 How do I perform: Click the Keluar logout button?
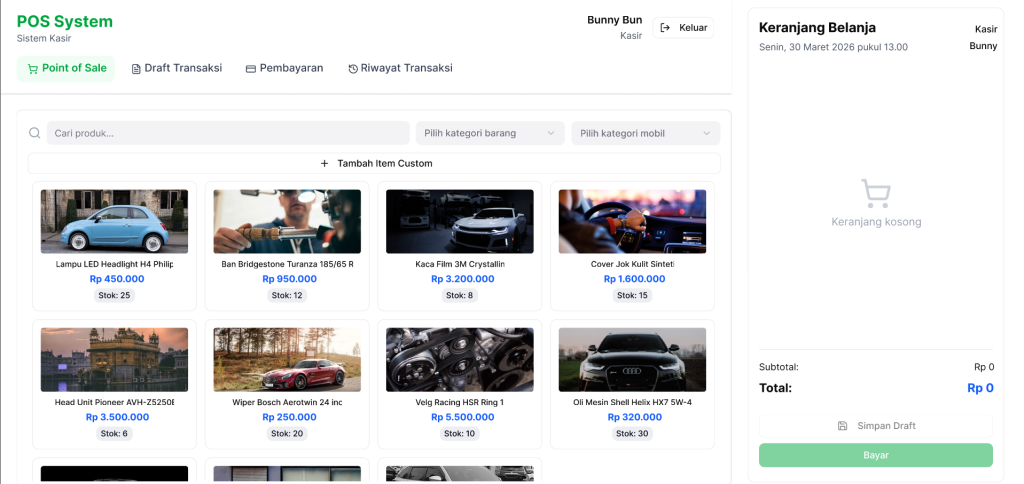683,27
